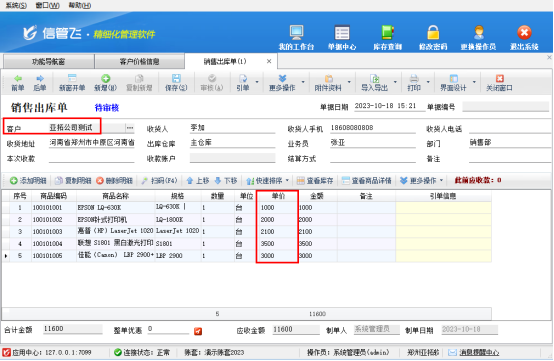Open 单据中心 document center icon
Viewport: 554px width, 361px height.
point(342,32)
